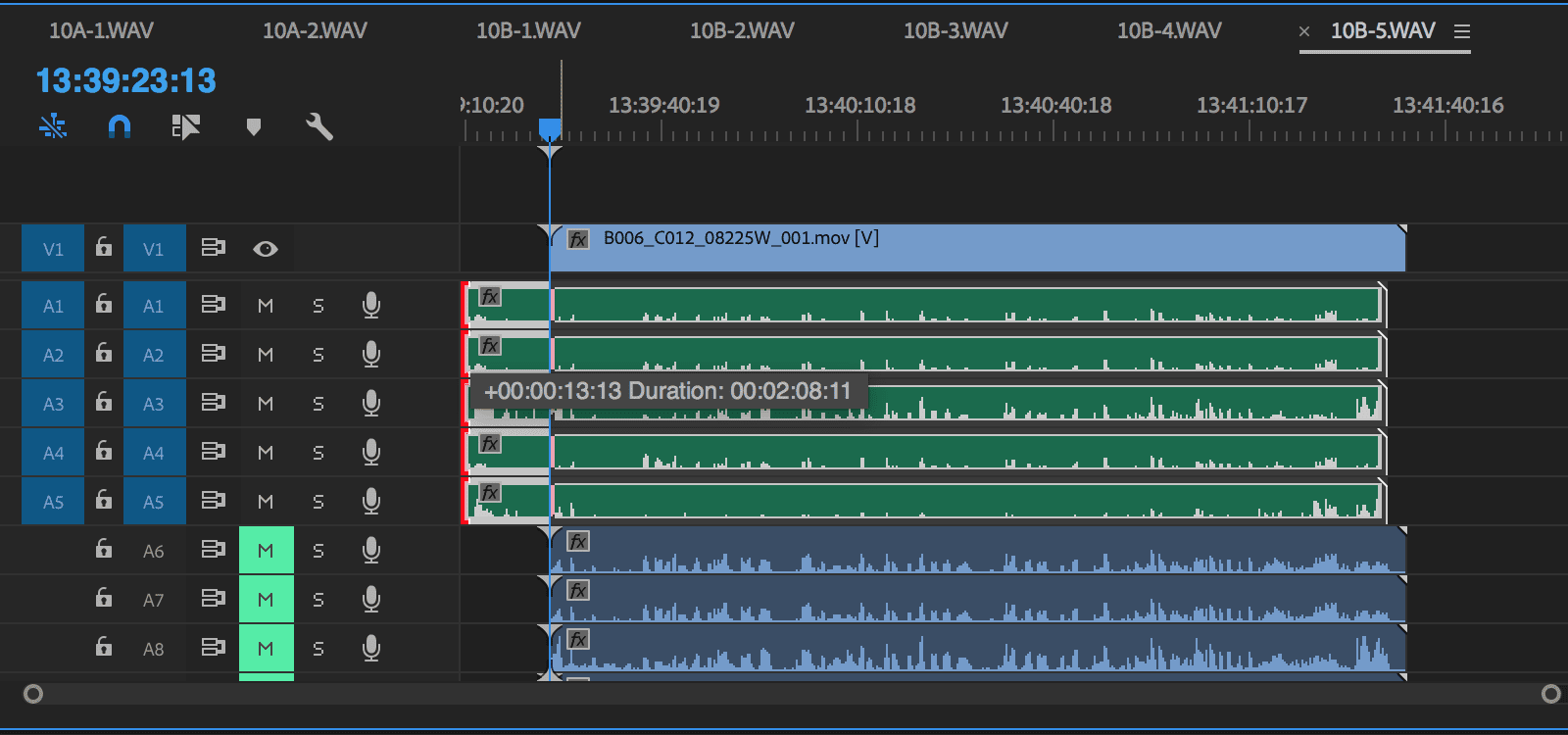
Task: Open the 10B-5.WAV panel menu
Action: pyautogui.click(x=1462, y=31)
